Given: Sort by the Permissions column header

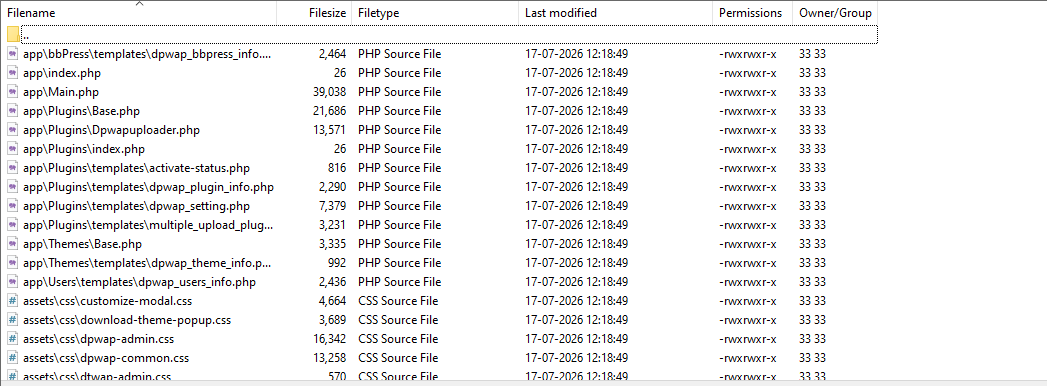Looking at the screenshot, I should [752, 13].
